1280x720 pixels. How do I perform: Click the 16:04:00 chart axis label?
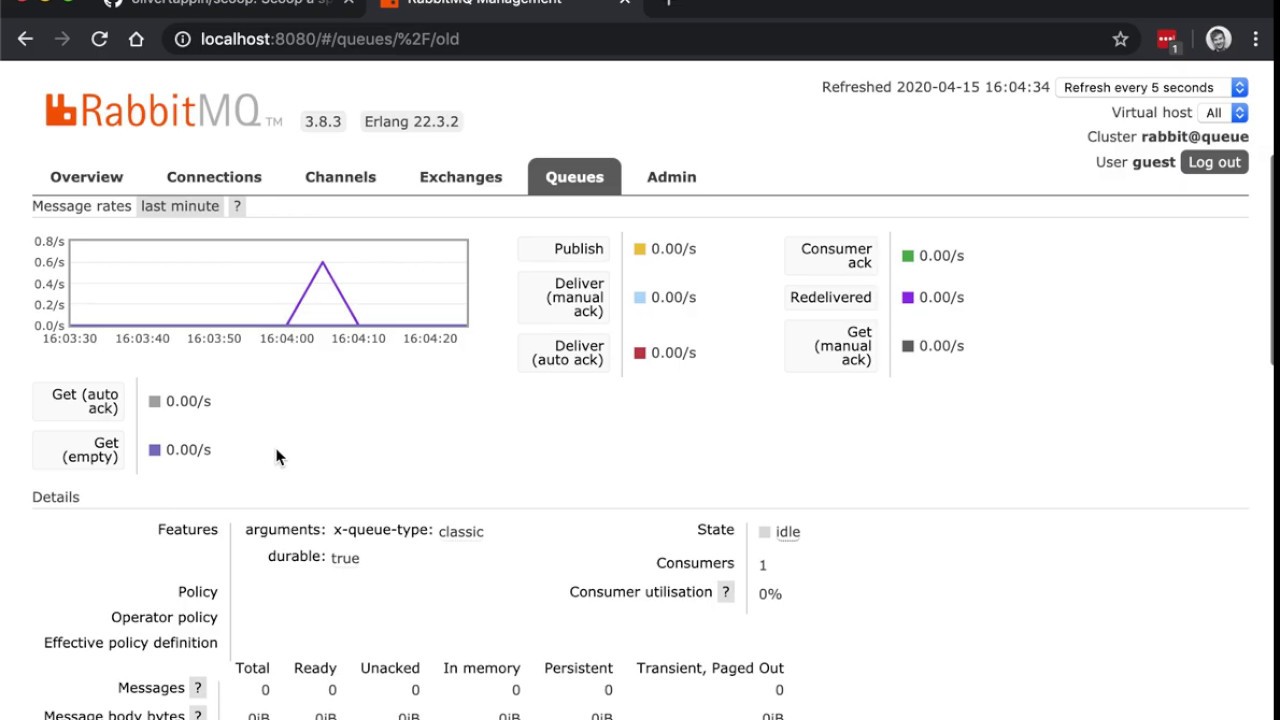(287, 339)
